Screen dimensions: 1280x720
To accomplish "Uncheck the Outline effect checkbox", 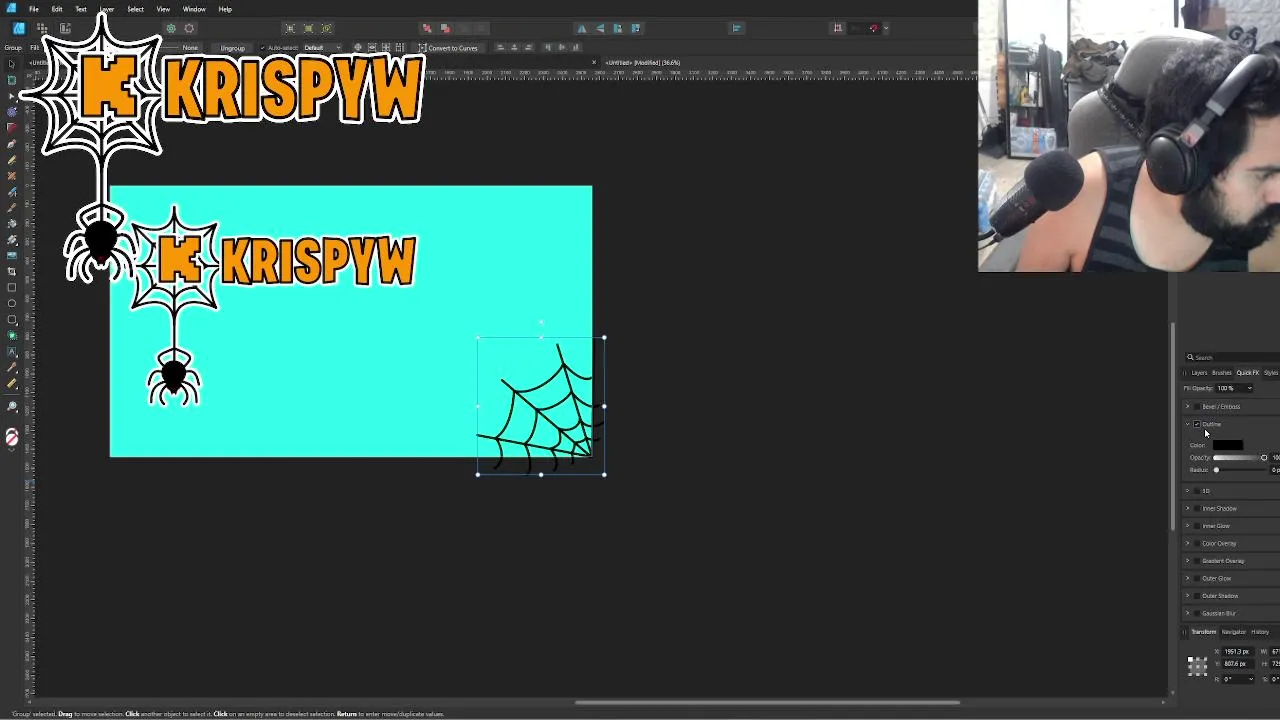I will (1197, 424).
